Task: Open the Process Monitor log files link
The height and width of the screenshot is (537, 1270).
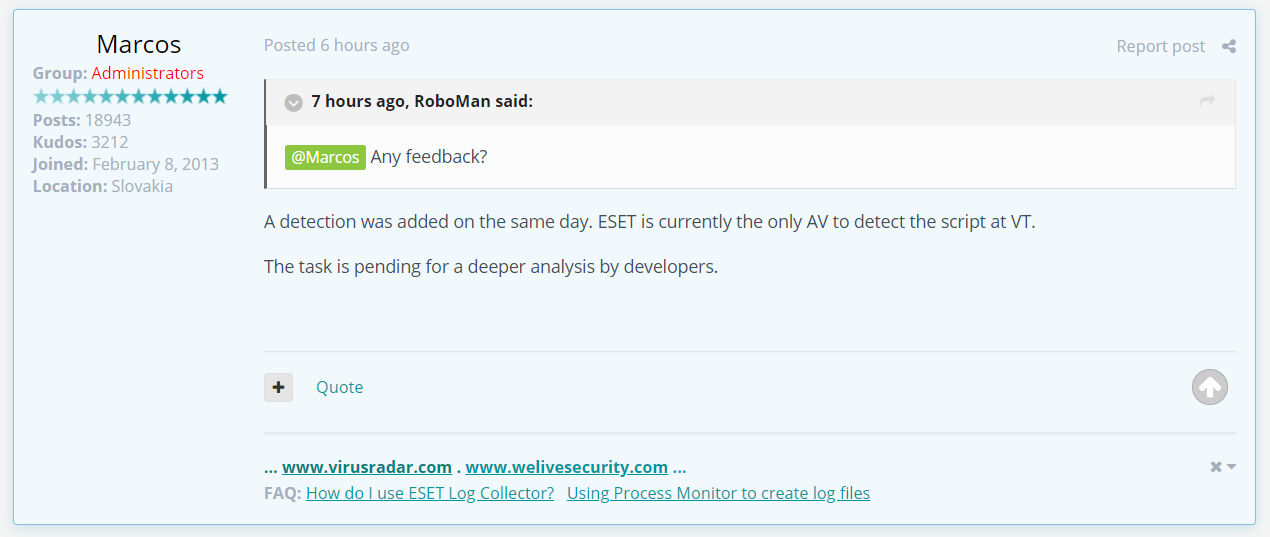Action: point(718,493)
